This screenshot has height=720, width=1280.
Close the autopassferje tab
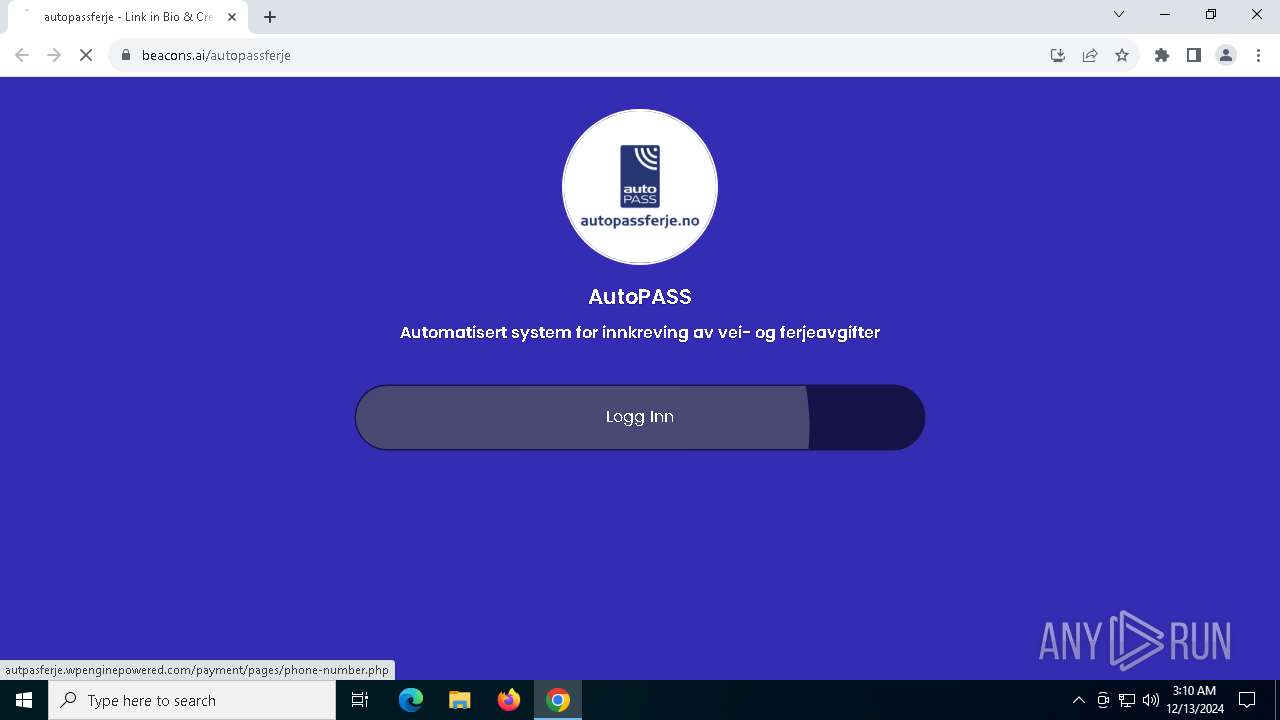point(232,17)
